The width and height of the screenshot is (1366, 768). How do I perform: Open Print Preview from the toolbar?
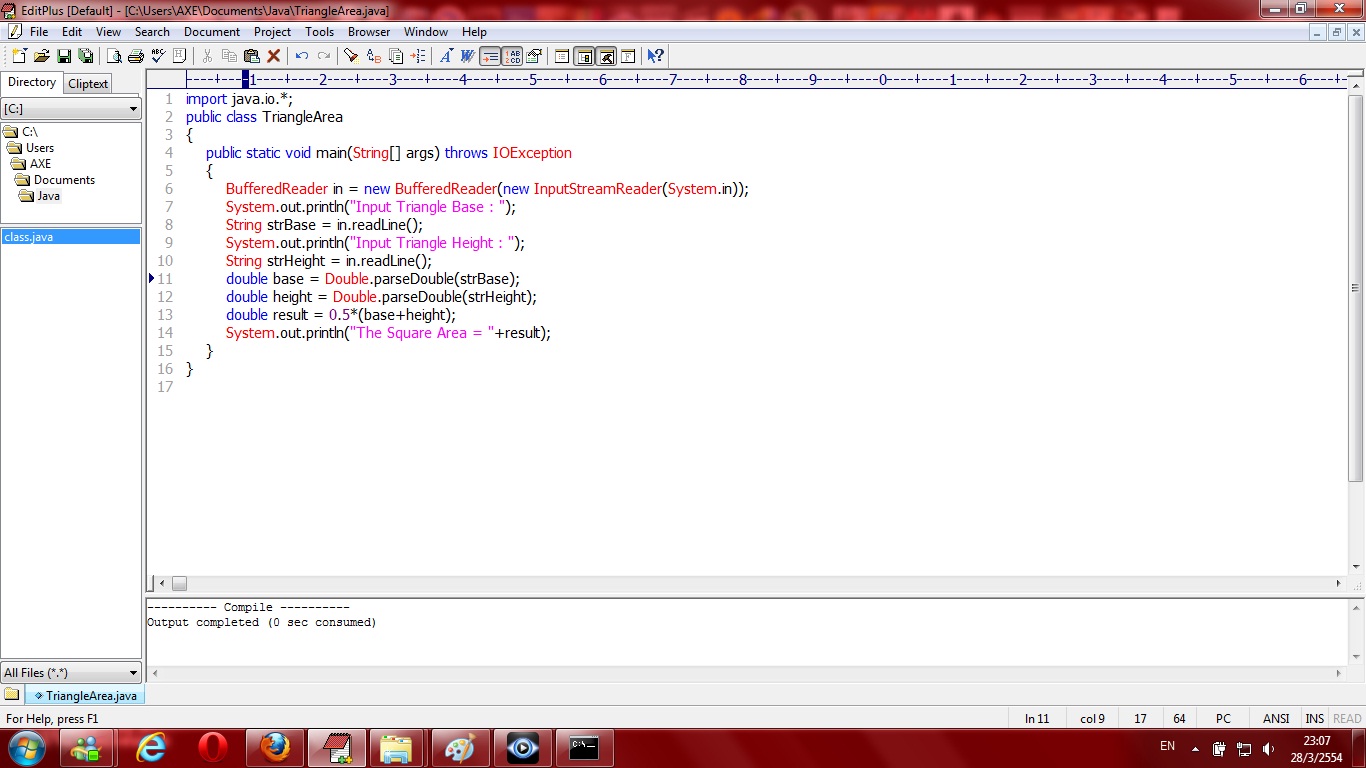(113, 56)
